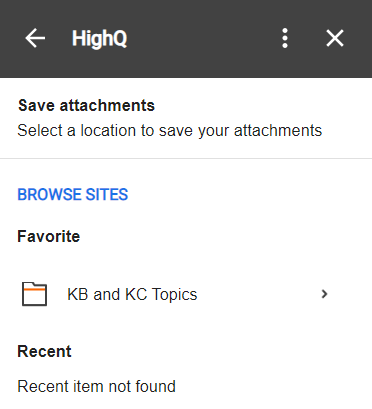Viewport: 372px width, 409px height.
Task: Open the BROWSE SITES link
Action: (x=73, y=194)
